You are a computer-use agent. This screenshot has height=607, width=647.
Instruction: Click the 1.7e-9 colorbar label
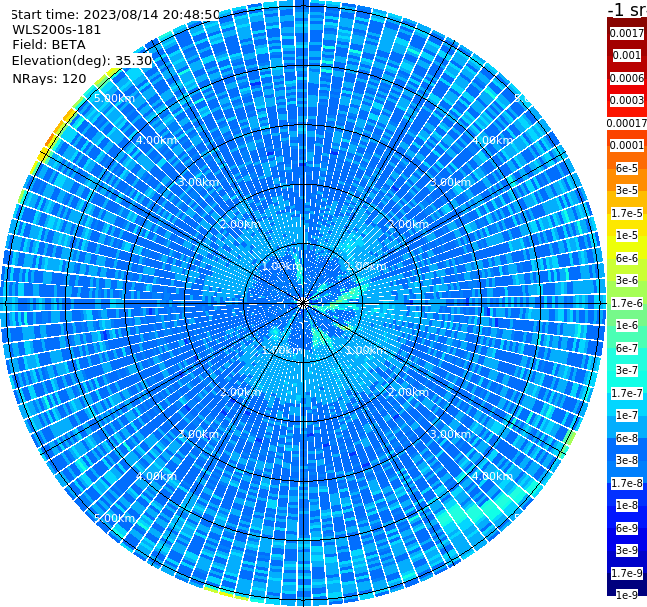626,573
